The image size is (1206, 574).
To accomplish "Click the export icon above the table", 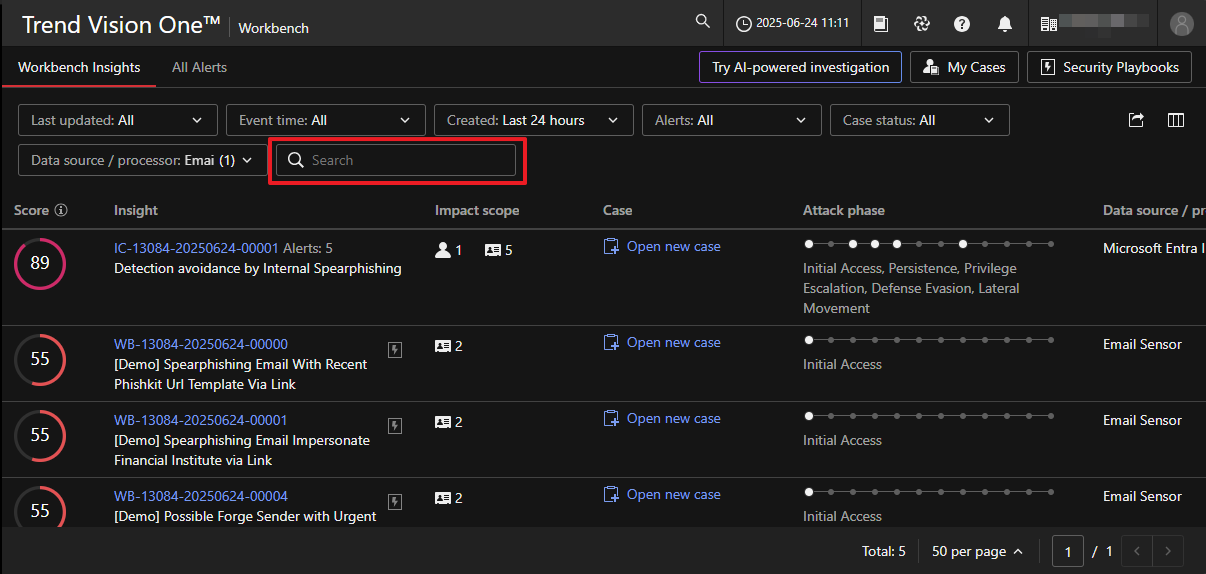I will point(1136,120).
